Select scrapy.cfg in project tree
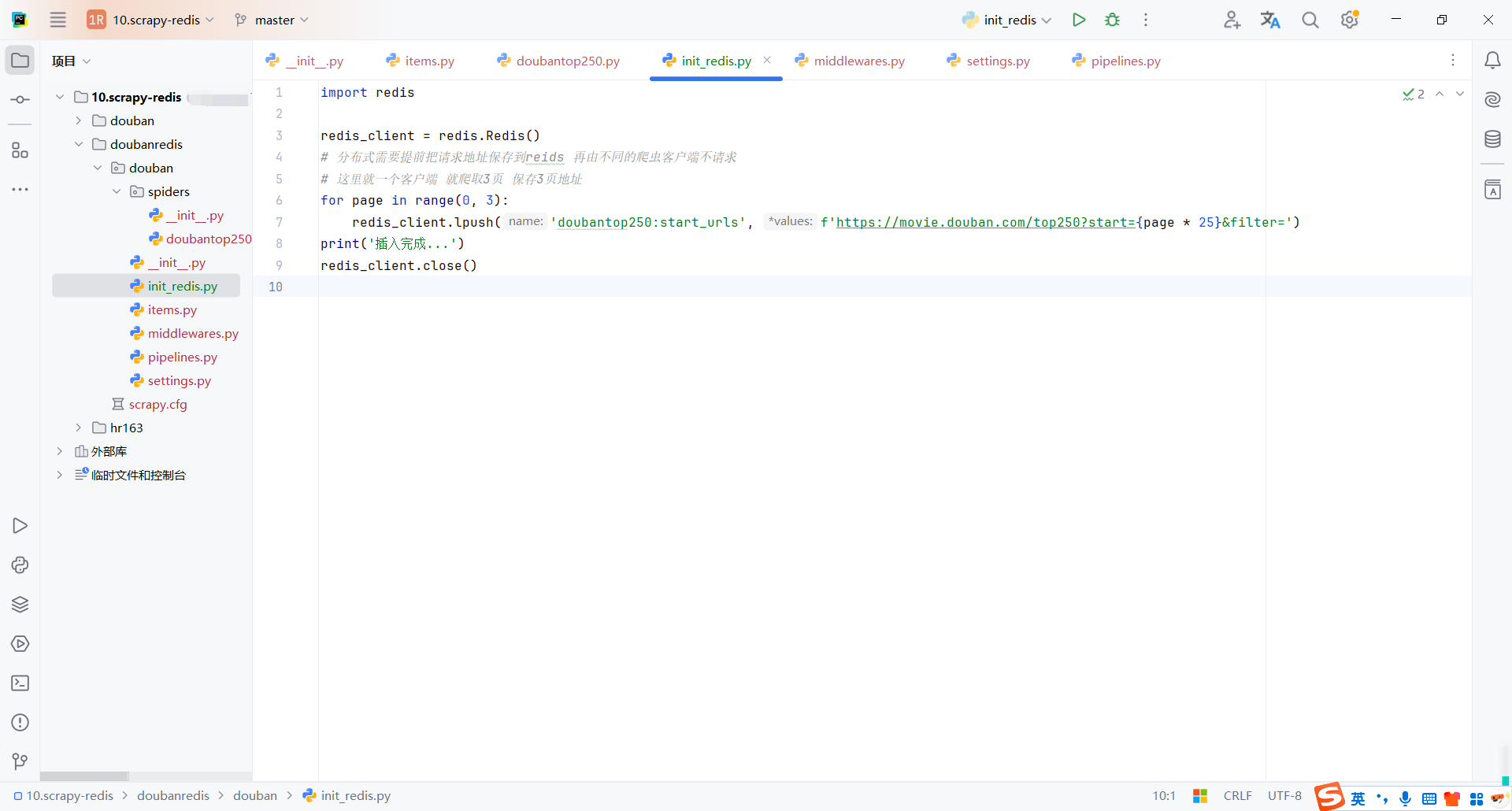The image size is (1512, 811). [x=157, y=404]
